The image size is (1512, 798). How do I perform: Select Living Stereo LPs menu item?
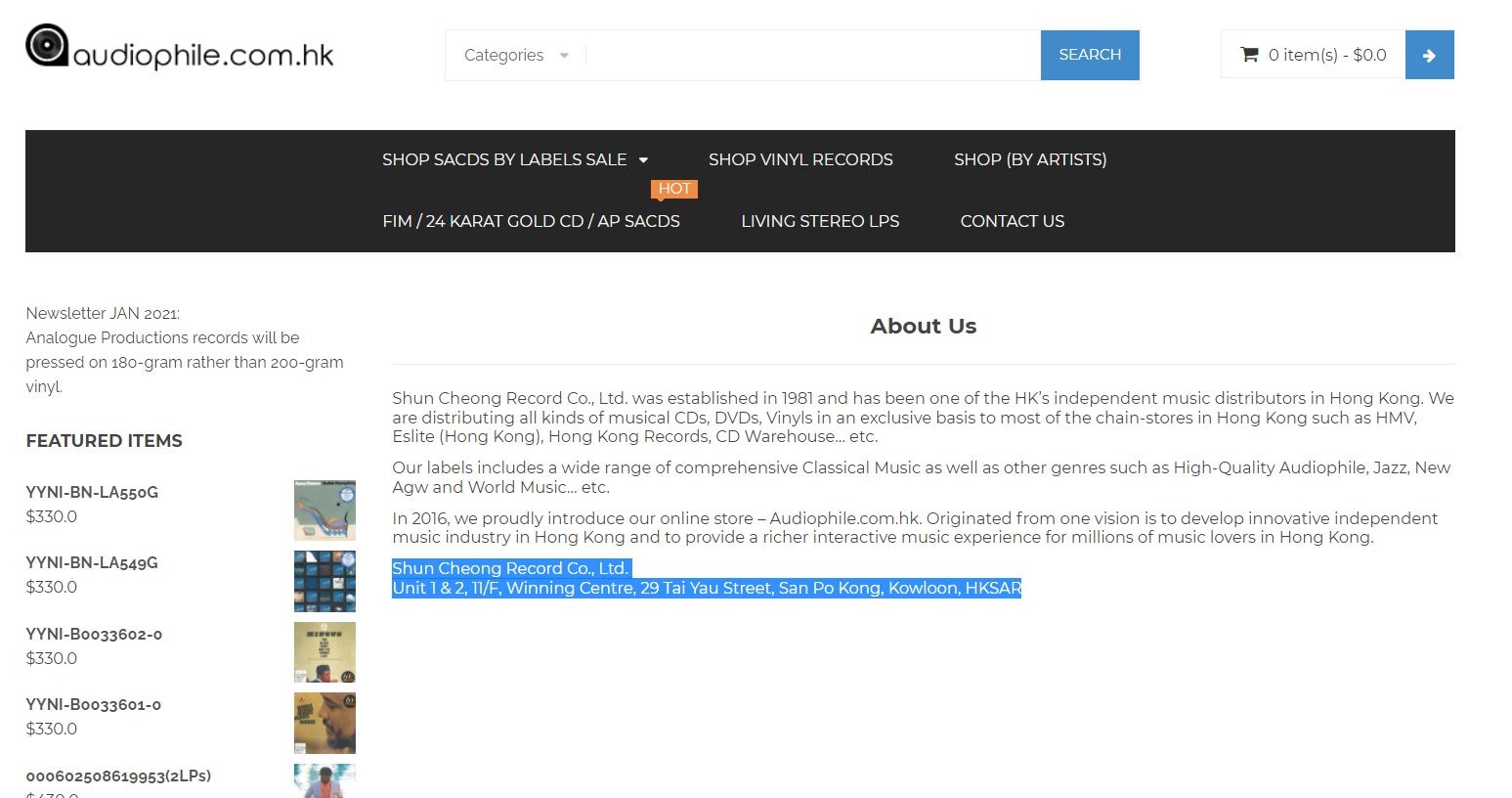[x=819, y=221]
